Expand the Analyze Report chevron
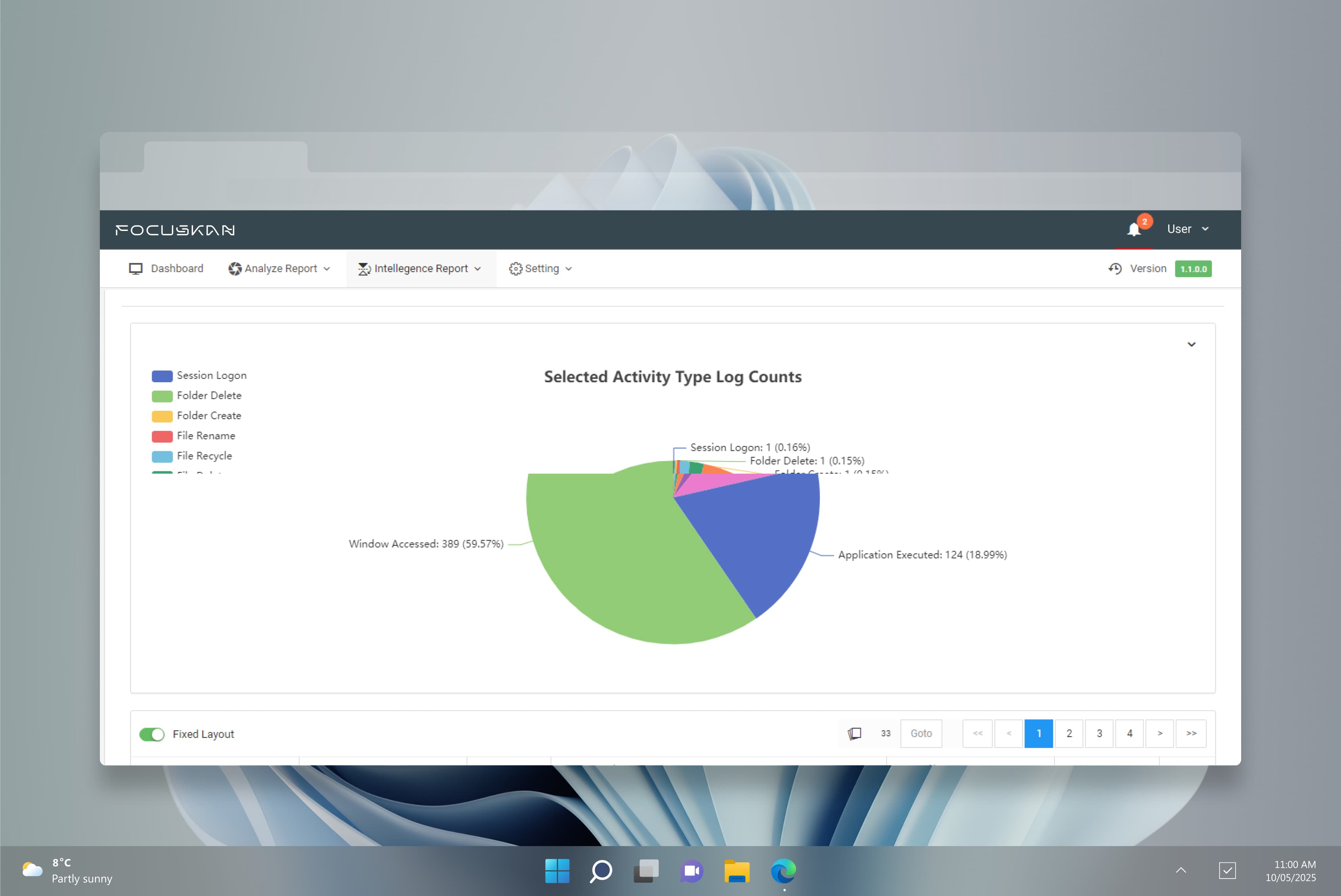This screenshot has width=1341, height=896. [327, 269]
